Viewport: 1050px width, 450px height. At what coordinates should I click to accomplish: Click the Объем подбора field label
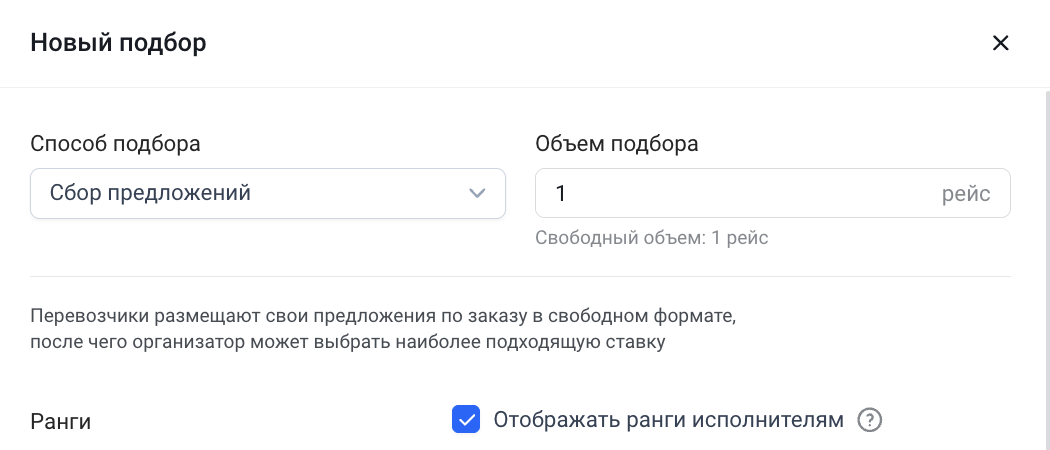(x=617, y=144)
